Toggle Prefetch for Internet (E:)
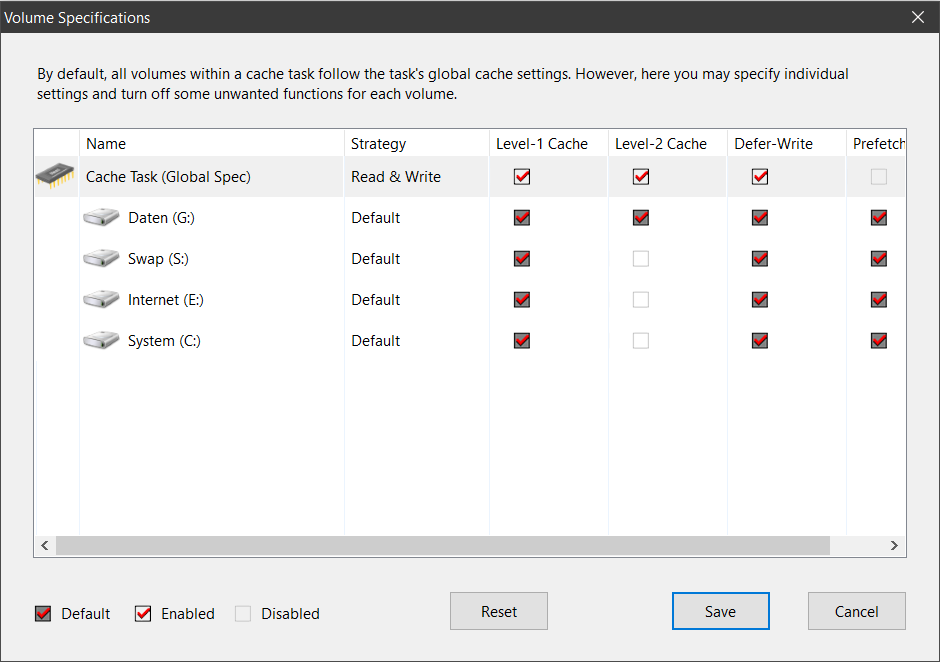Viewport: 940px width, 662px height. (x=879, y=299)
